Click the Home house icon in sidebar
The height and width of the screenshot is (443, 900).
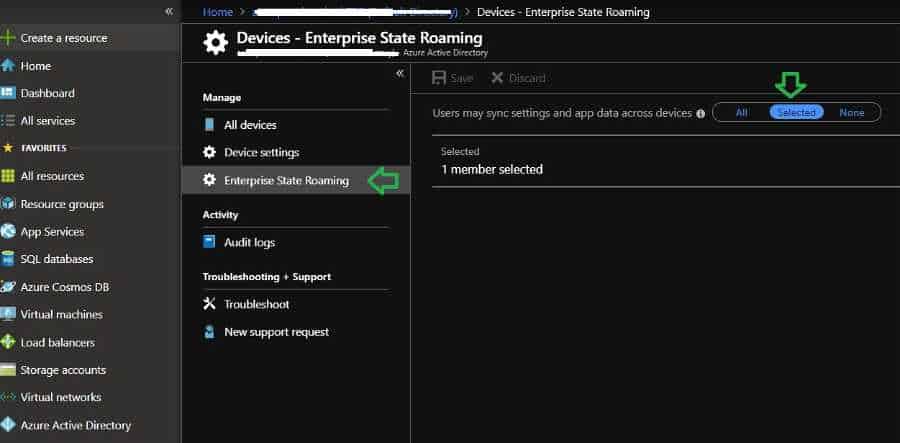[x=8, y=66]
